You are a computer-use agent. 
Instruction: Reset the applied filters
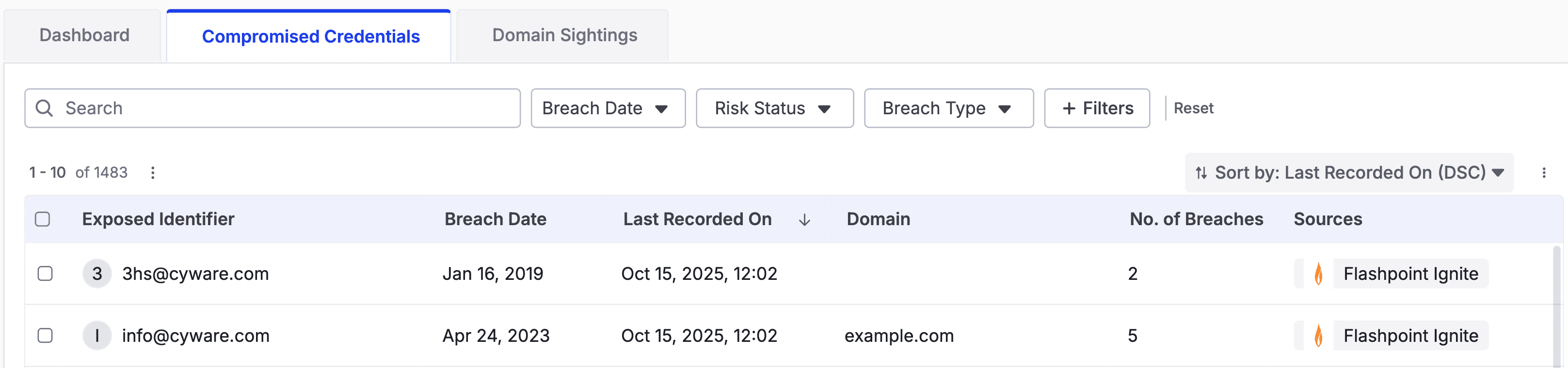[x=1193, y=108]
